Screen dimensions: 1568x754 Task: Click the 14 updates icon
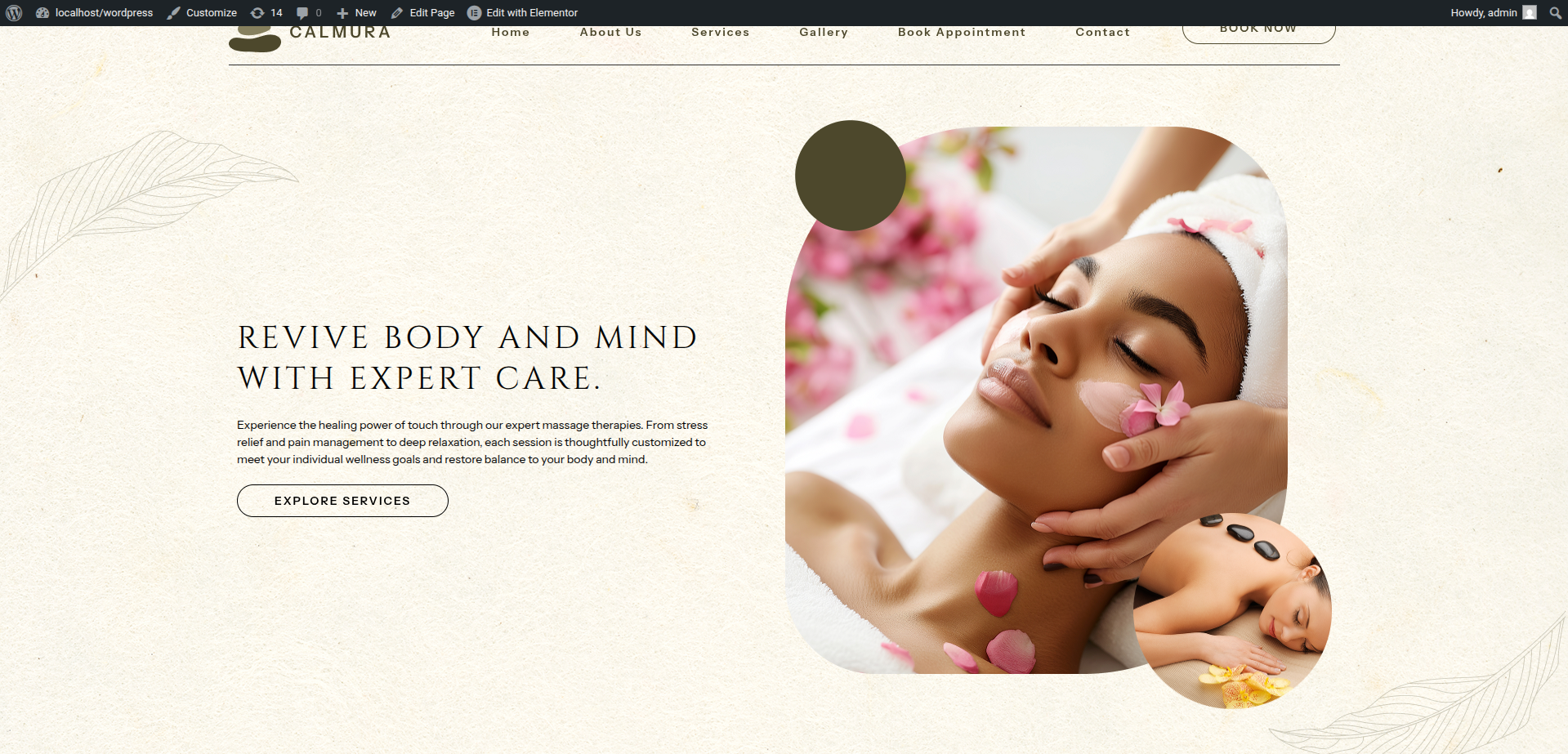tap(266, 13)
